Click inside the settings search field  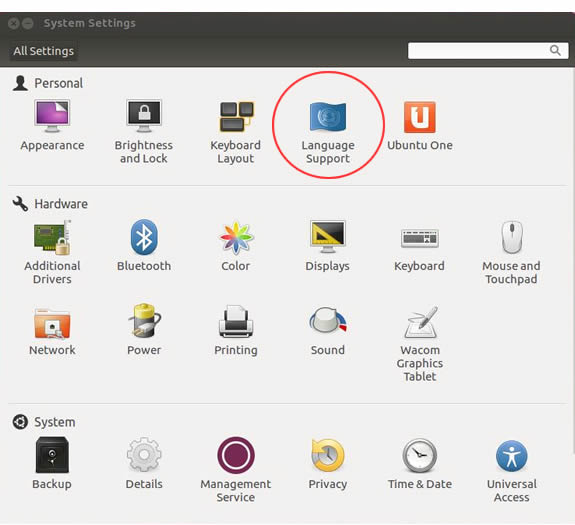[x=488, y=50]
